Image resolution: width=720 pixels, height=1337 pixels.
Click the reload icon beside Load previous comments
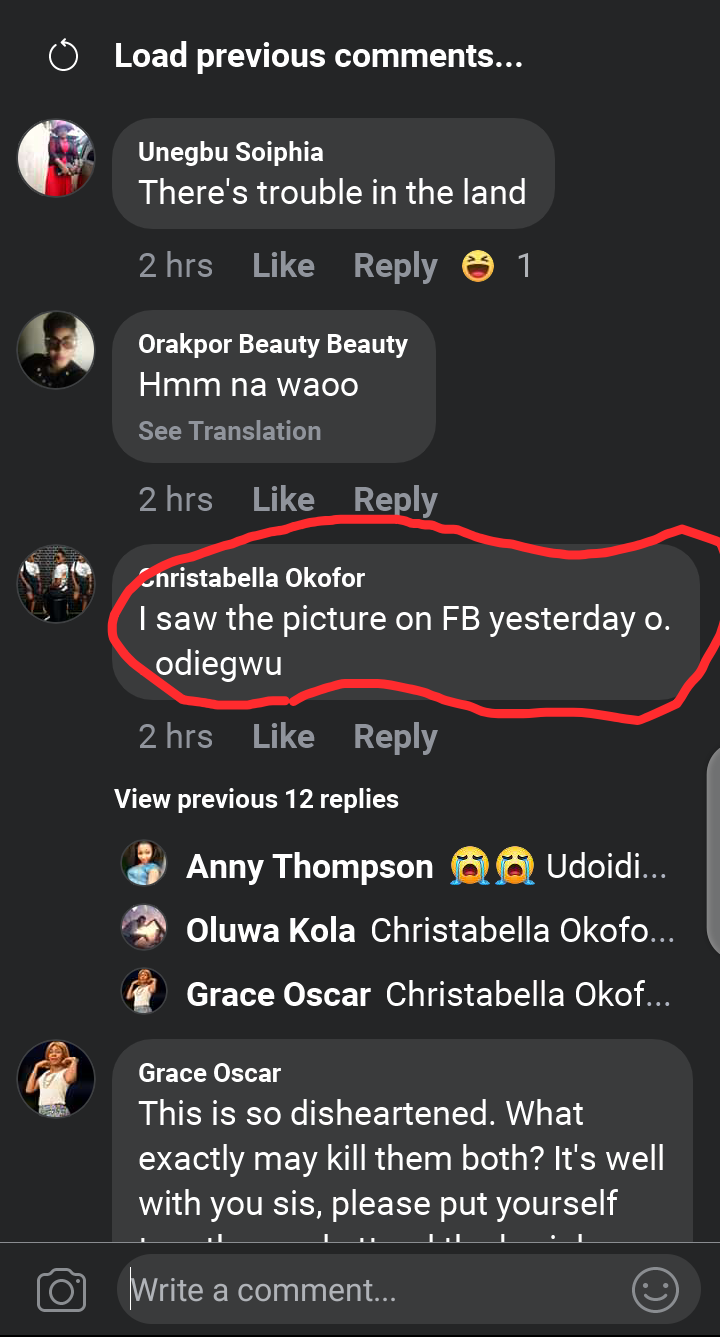coord(63,57)
